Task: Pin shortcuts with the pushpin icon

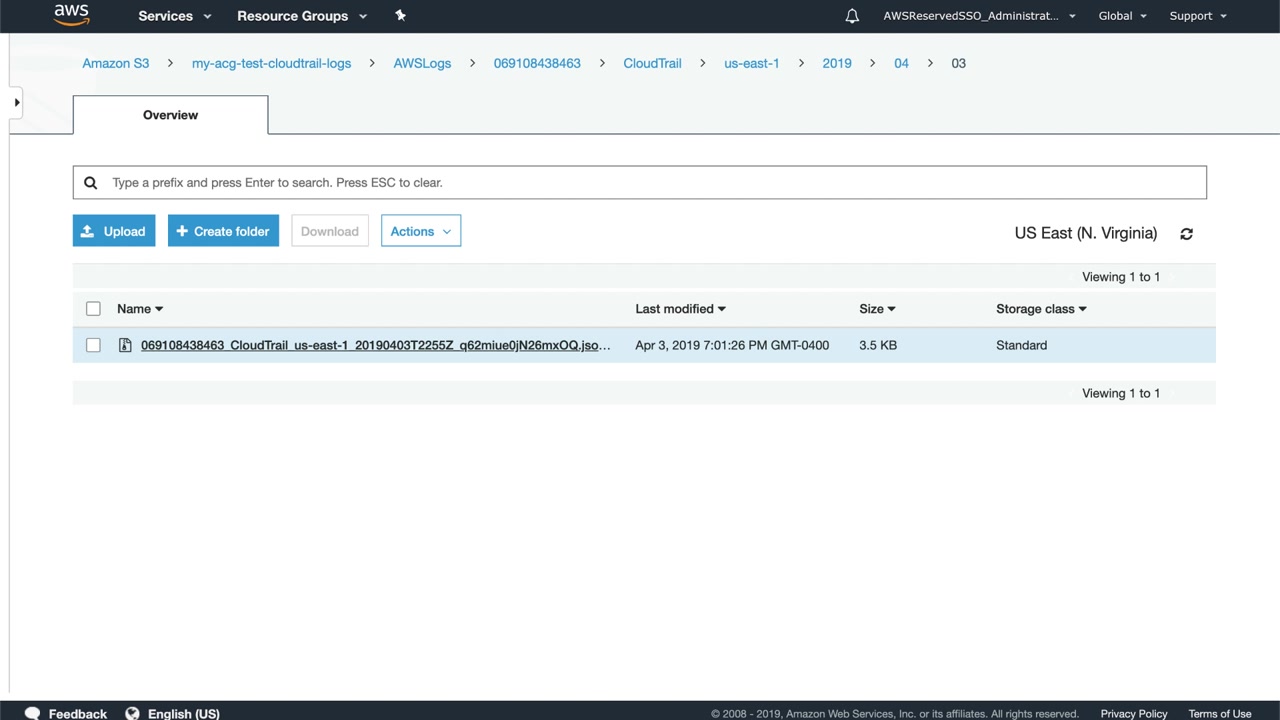Action: pos(400,15)
